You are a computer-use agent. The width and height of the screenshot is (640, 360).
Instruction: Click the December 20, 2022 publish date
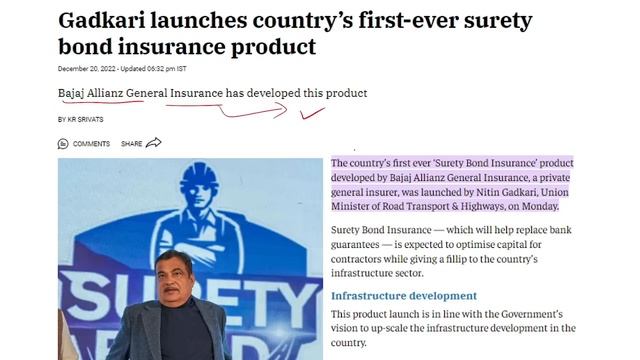click(x=87, y=69)
